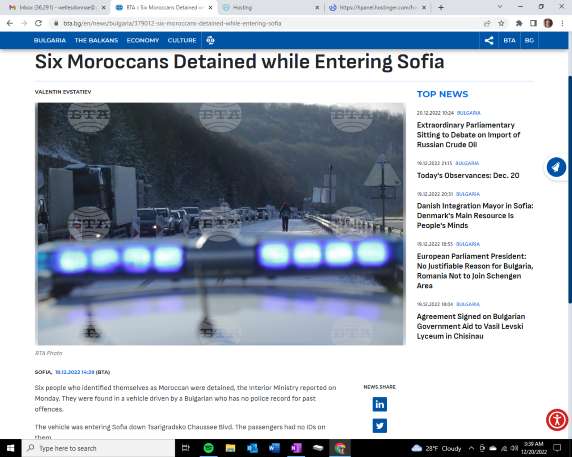
Task: Open File Explorer from taskbar
Action: click(230, 448)
